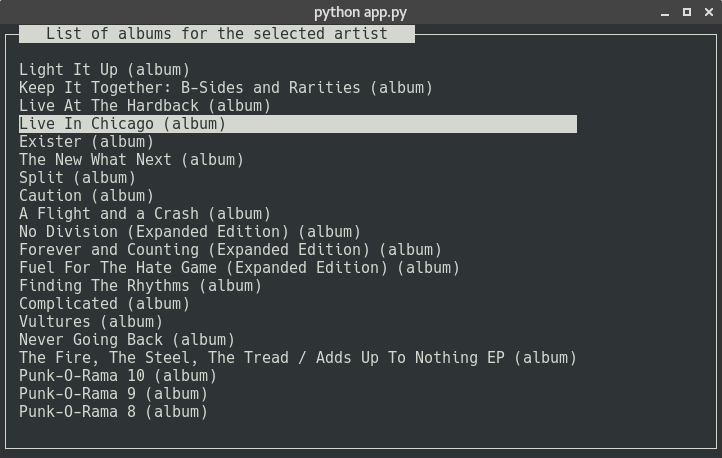Screen dimensions: 722x458
Task: Select the Light It Up album
Action: pos(104,70)
